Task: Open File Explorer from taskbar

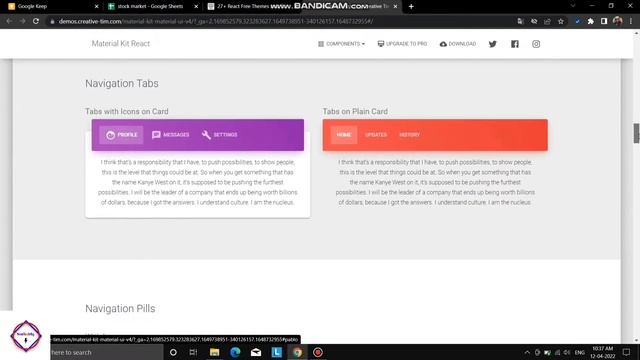Action: pyautogui.click(x=214, y=352)
